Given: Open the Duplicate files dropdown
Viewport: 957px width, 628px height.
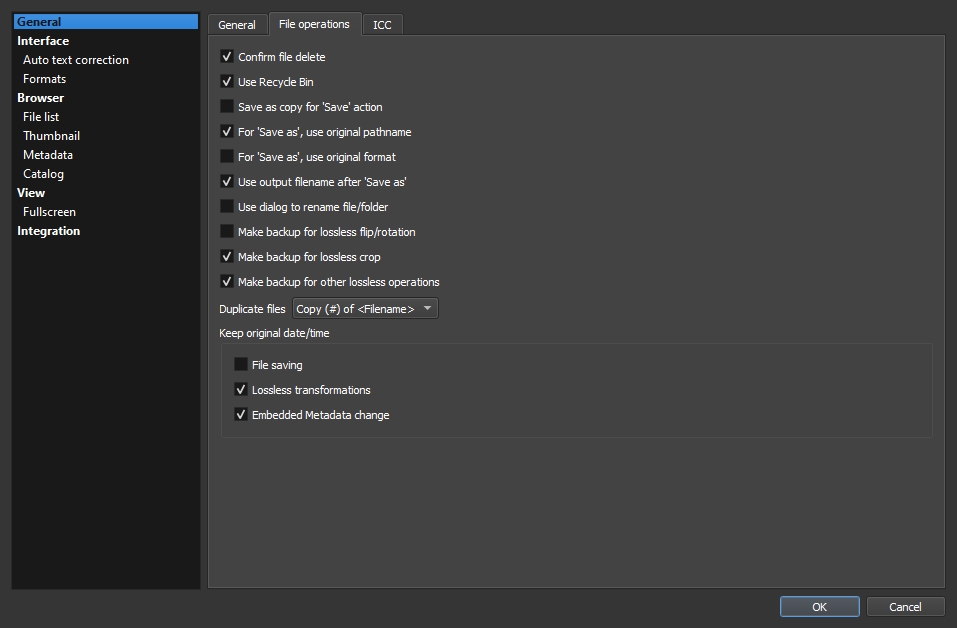Looking at the screenshot, I should pyautogui.click(x=365, y=309).
